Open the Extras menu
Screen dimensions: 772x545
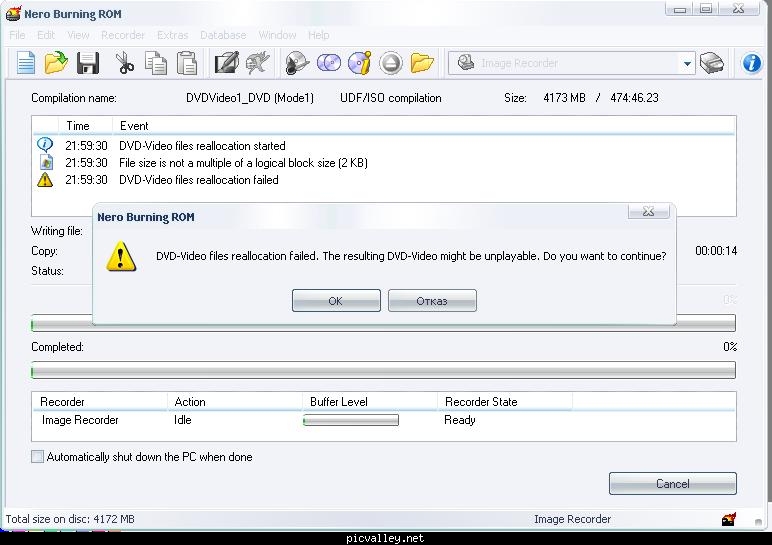(172, 35)
